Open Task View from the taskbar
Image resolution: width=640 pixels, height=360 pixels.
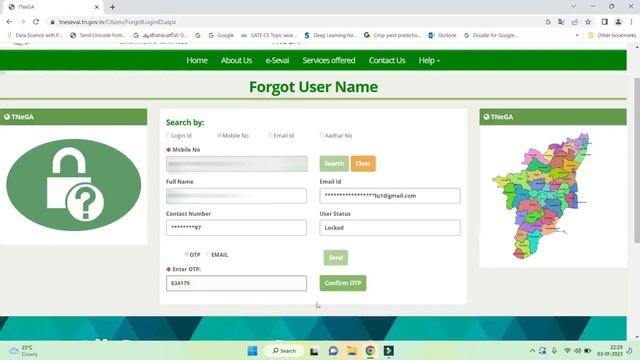(314, 351)
